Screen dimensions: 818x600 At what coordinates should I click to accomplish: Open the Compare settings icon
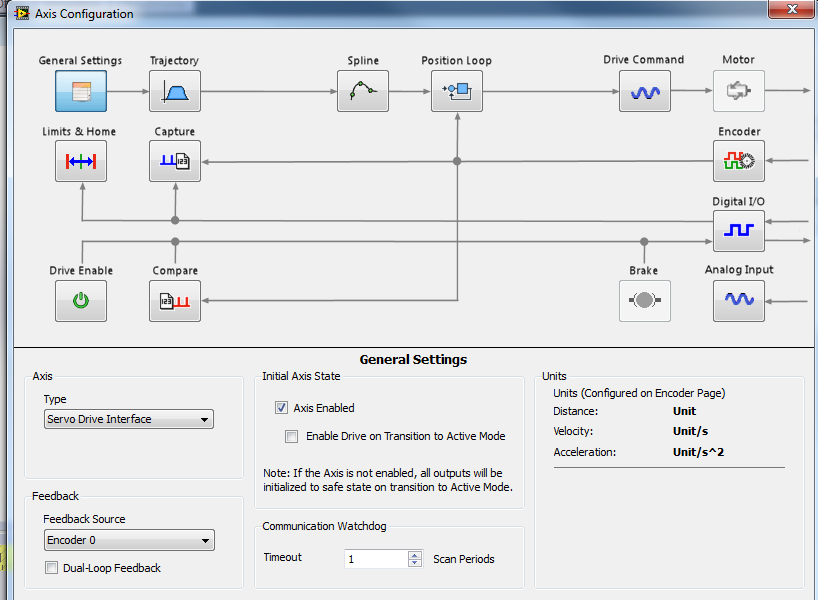tap(175, 301)
